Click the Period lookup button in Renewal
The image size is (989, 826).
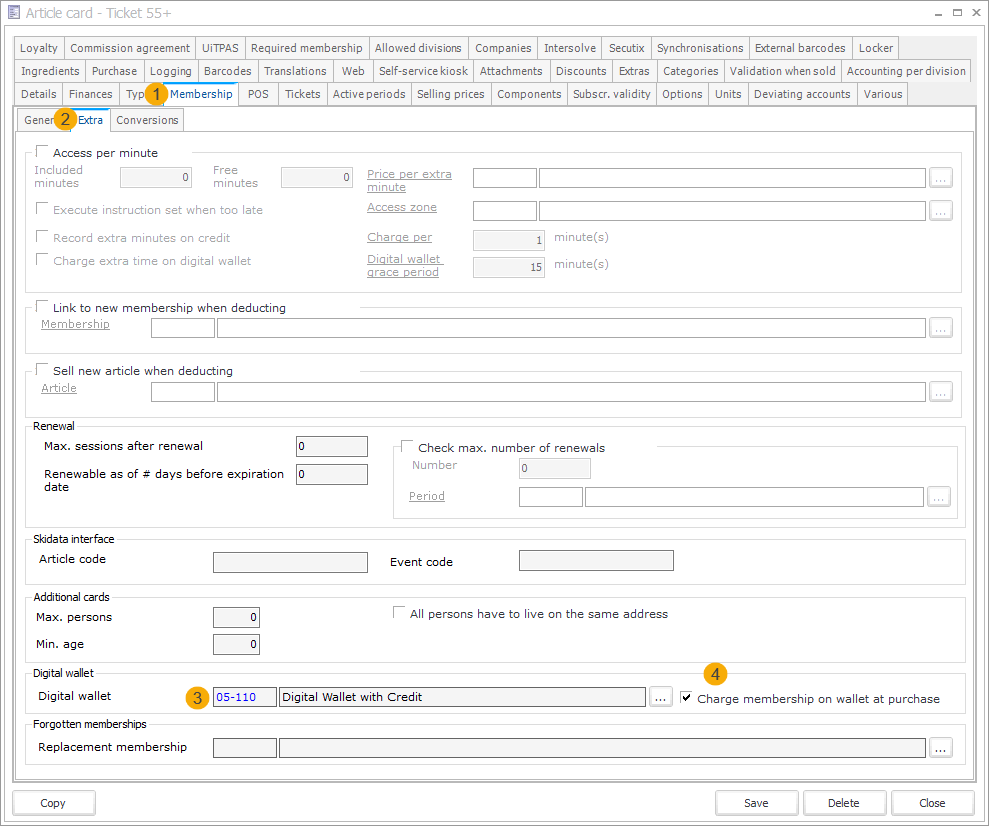(938, 497)
